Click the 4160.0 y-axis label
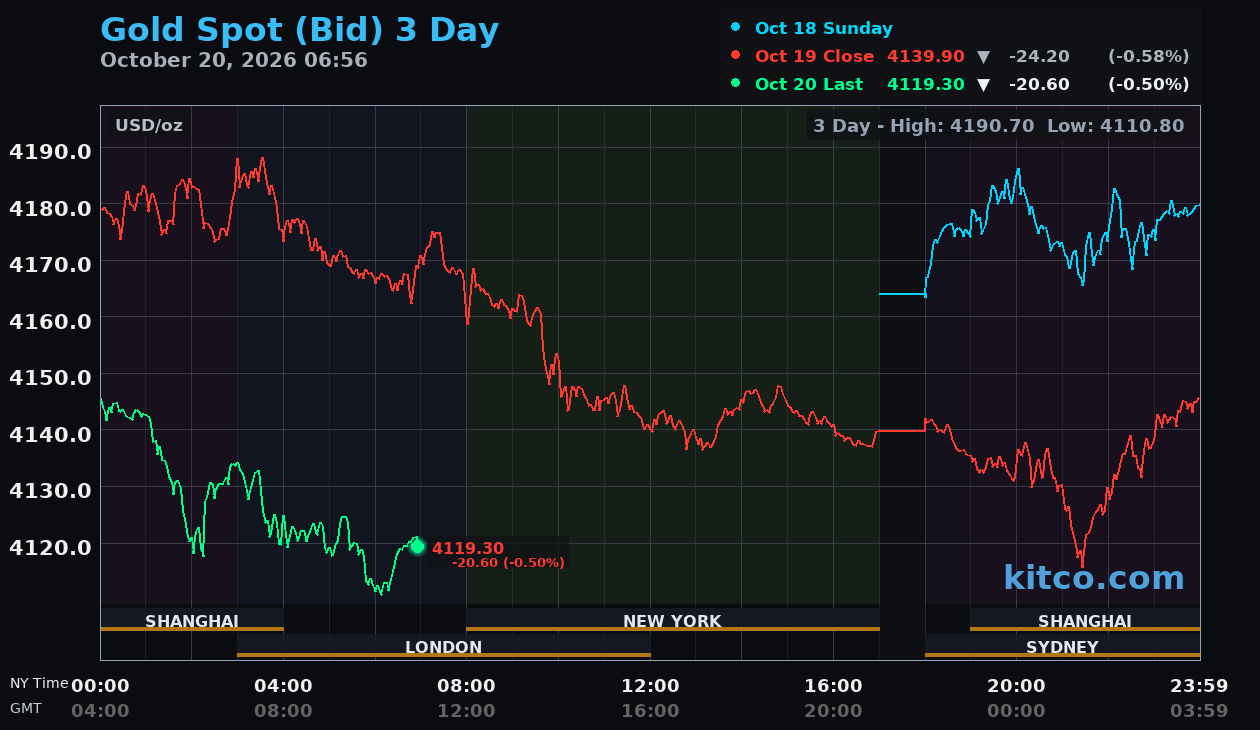This screenshot has width=1260, height=730. pos(50,320)
